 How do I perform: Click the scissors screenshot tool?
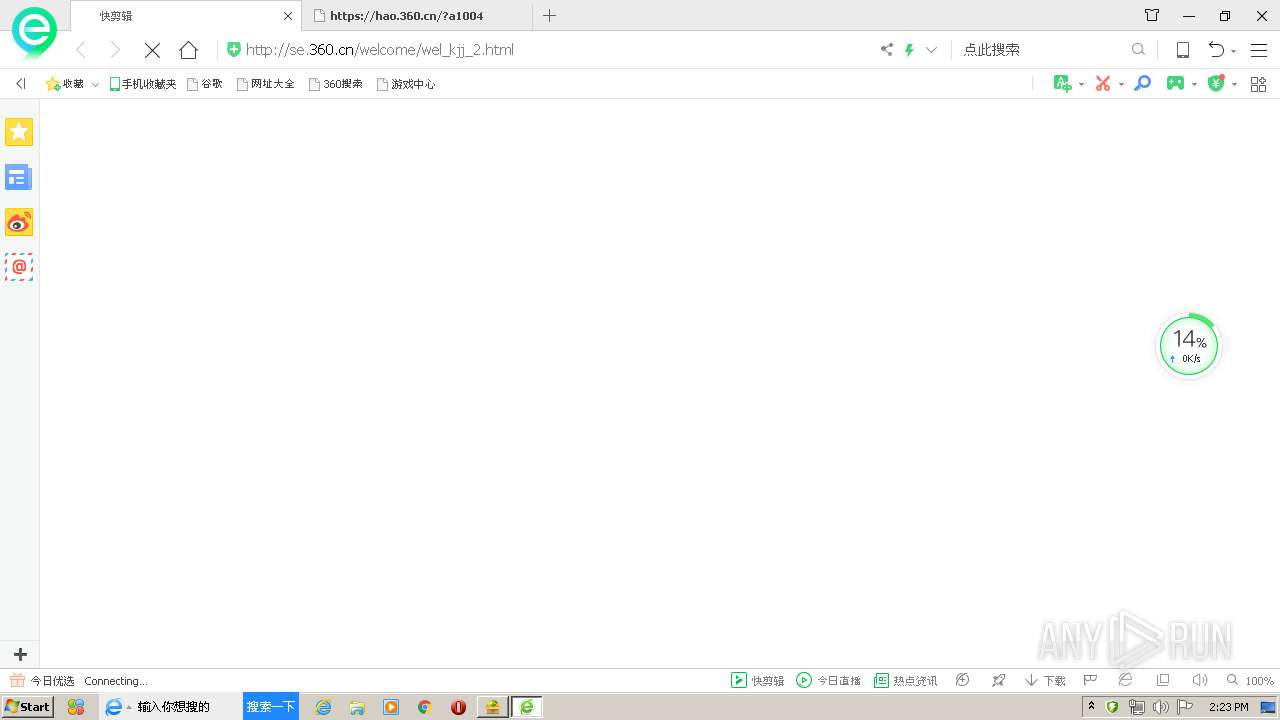tap(1103, 84)
